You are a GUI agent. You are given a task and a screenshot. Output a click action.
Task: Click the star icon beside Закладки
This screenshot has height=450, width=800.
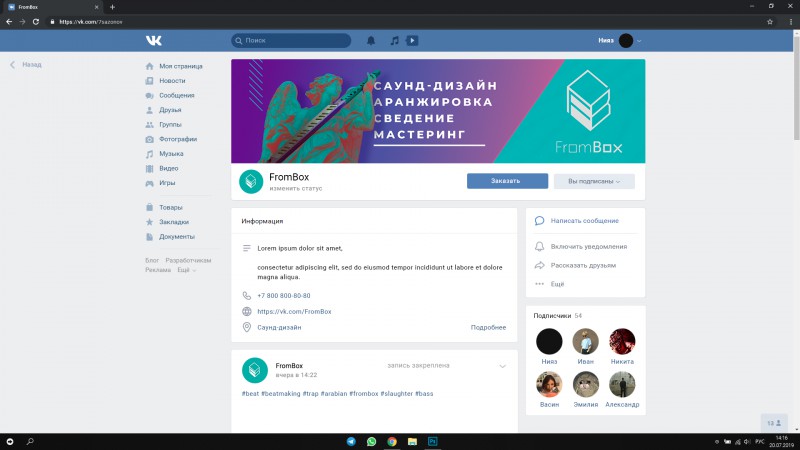(x=149, y=222)
